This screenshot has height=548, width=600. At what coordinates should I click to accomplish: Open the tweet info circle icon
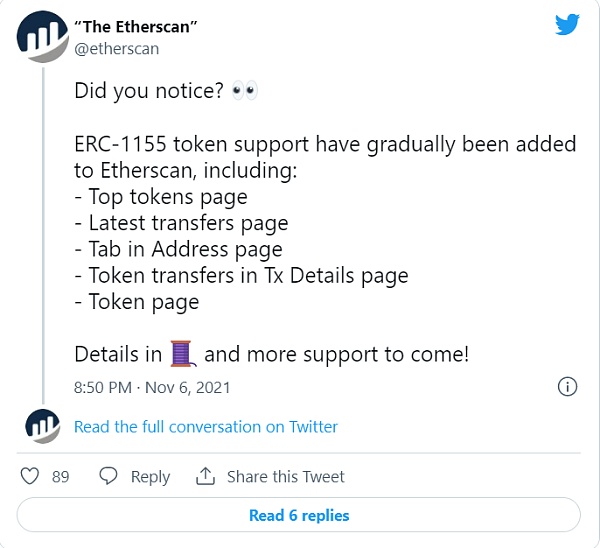click(566, 386)
